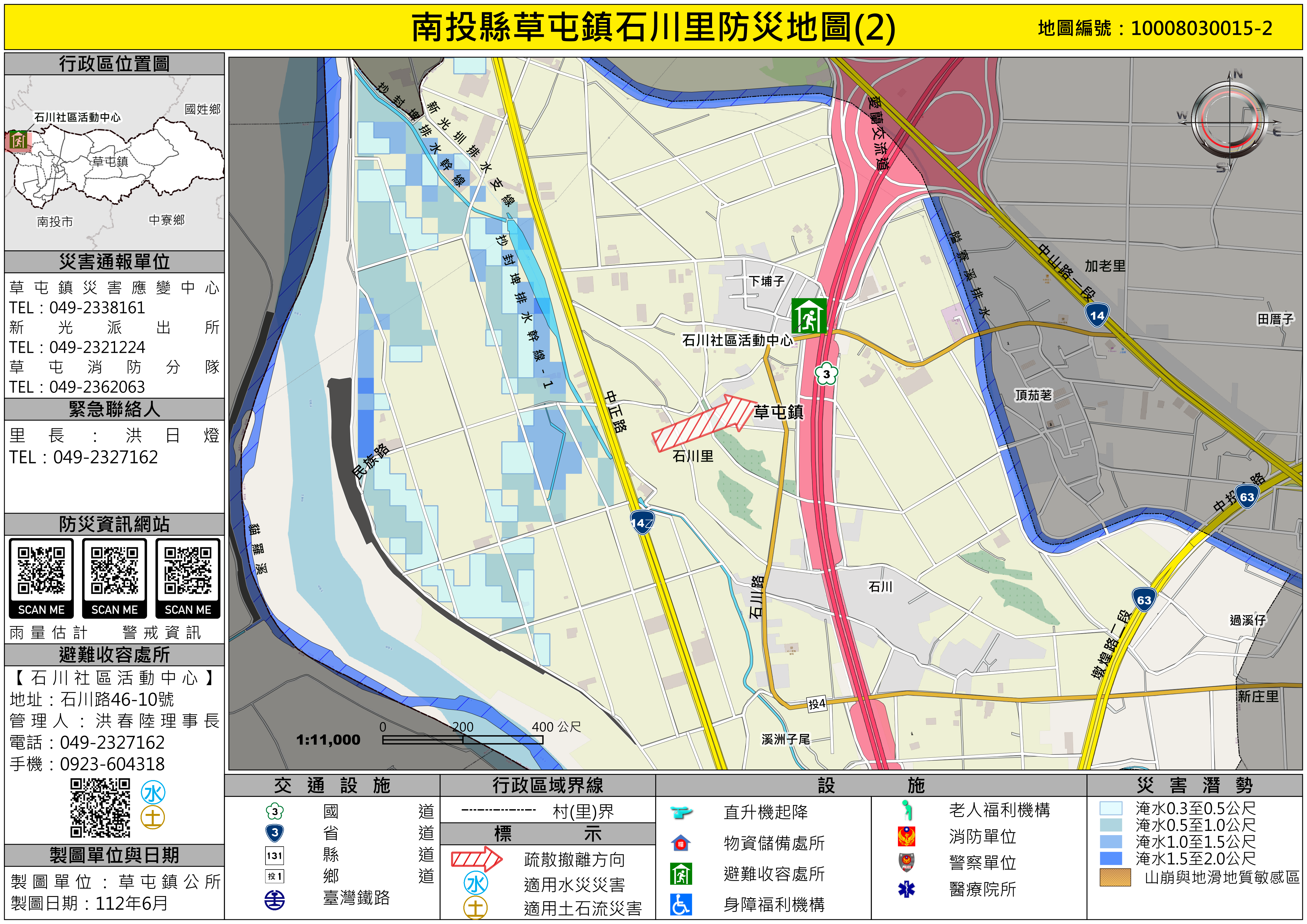1307x924 pixels.
Task: Click the medical facility star-of-life icon
Action: click(x=906, y=889)
